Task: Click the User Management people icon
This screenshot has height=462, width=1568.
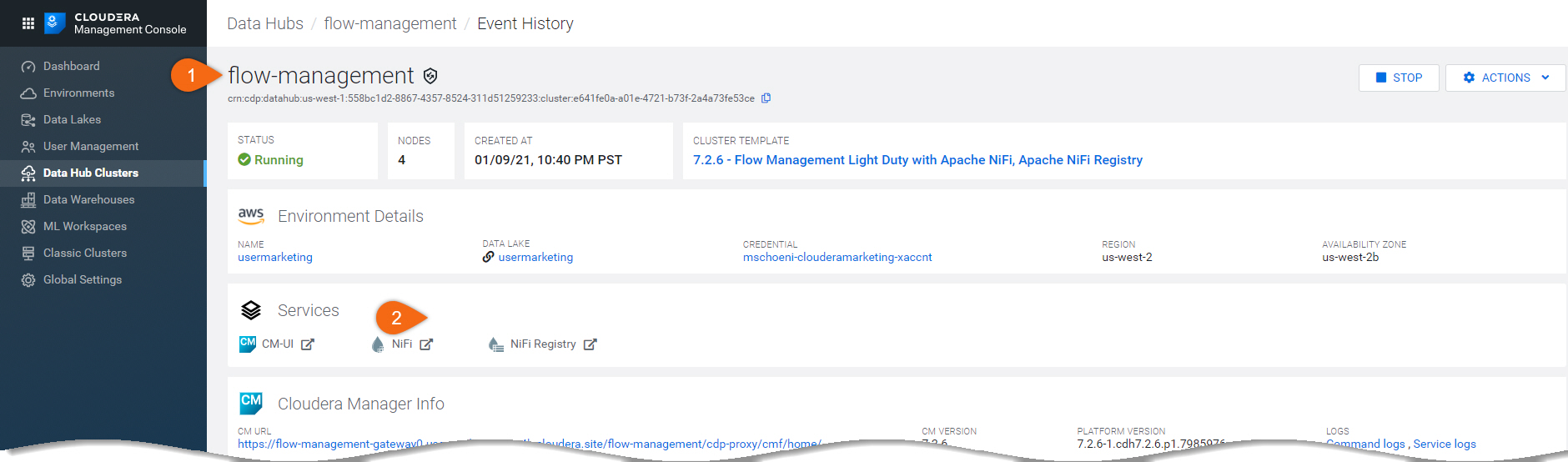Action: click(28, 147)
